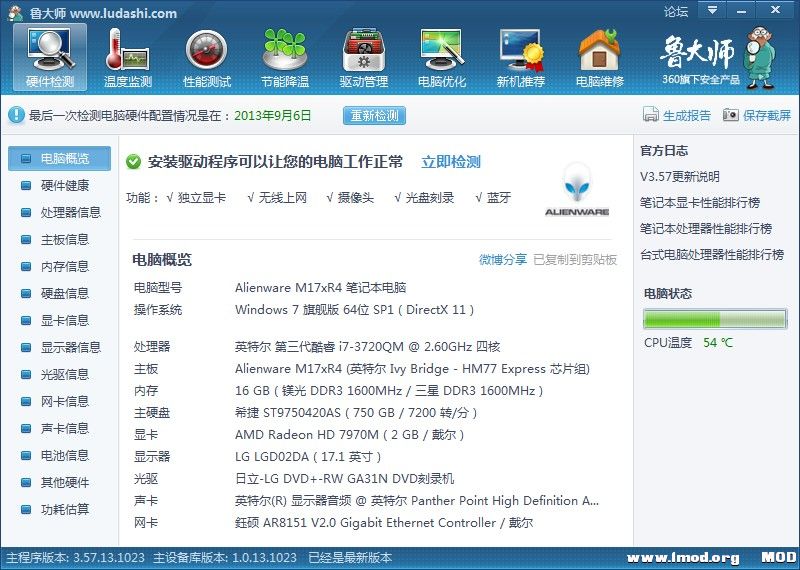This screenshot has width=800, height=570.
Task: Click the blue info exclamation icon
Action: point(16,115)
